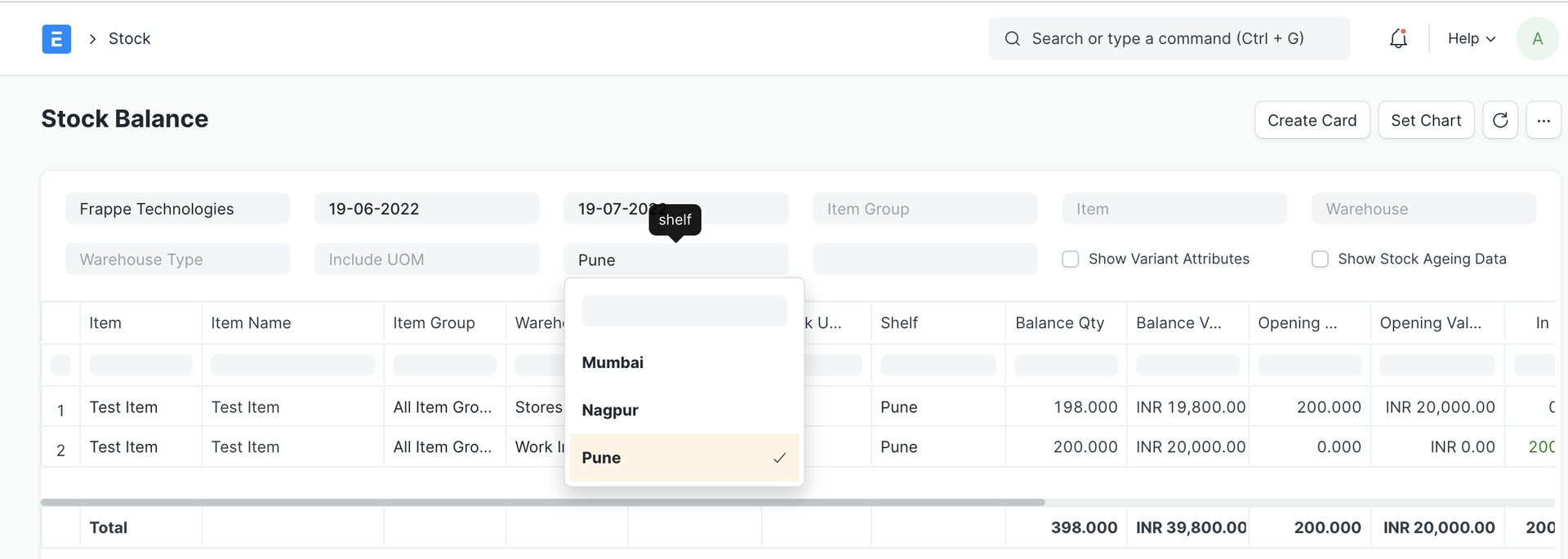Open the three-dots more options menu

coord(1543,121)
